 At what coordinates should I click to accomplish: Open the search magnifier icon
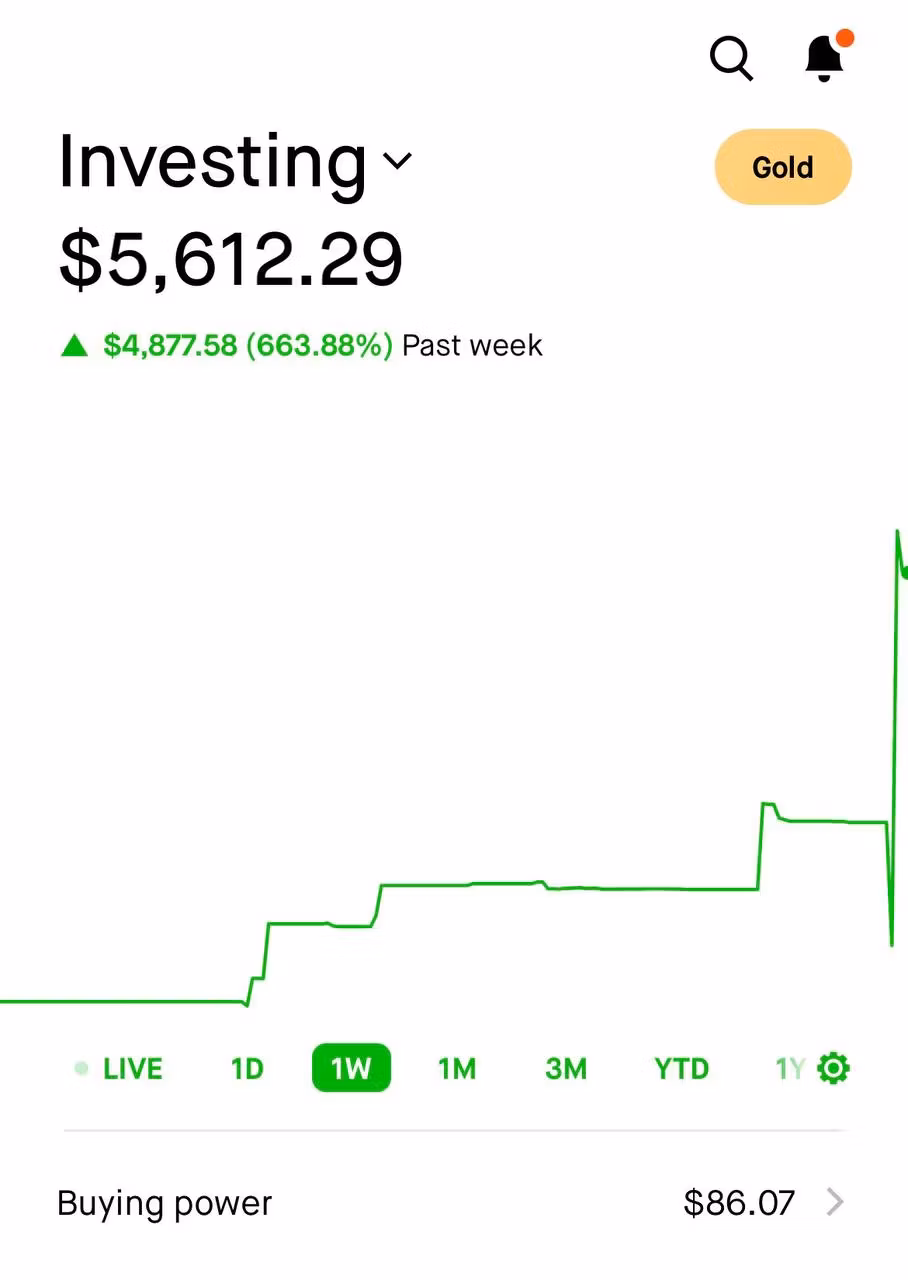[731, 59]
